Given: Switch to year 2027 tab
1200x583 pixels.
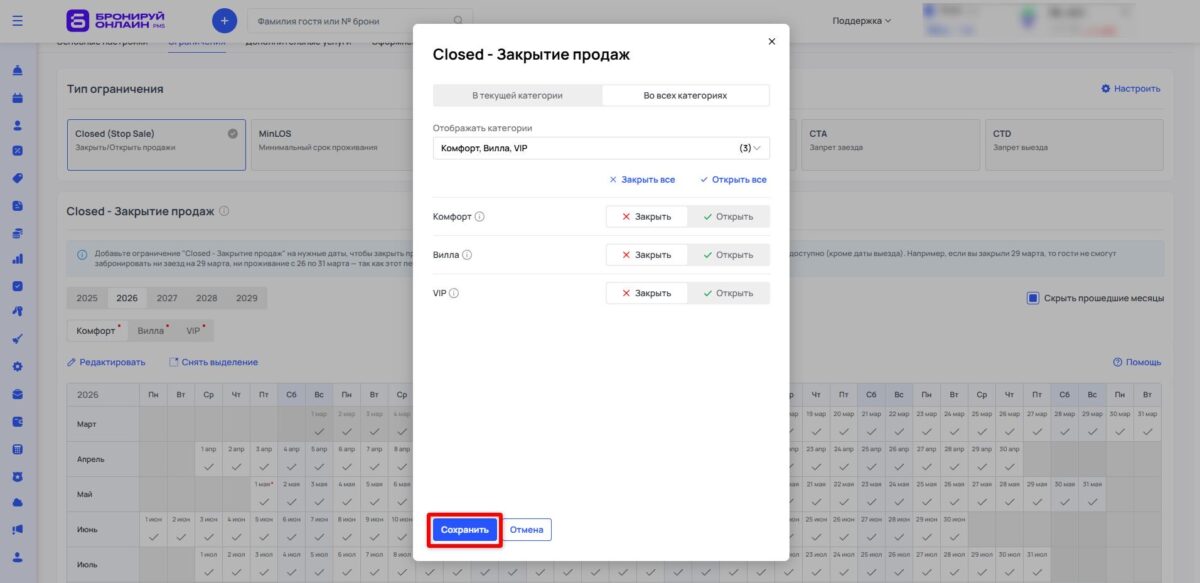Looking at the screenshot, I should (167, 297).
